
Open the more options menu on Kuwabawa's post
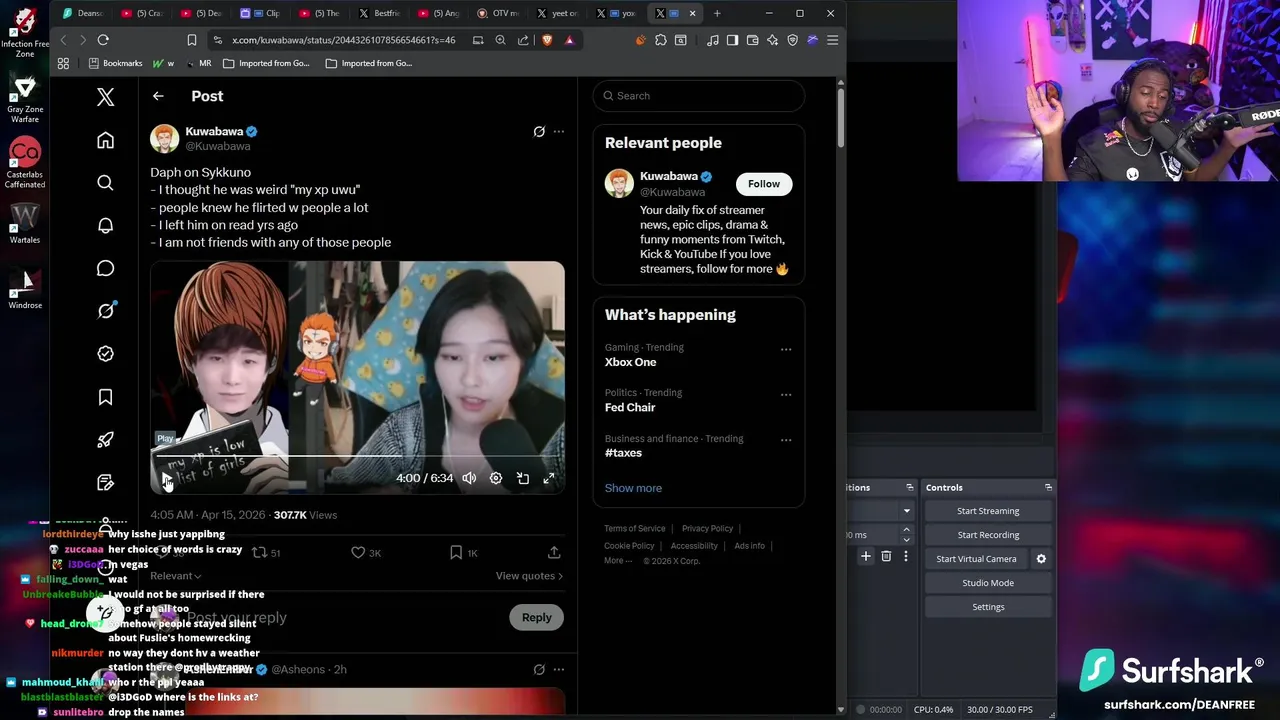pyautogui.click(x=559, y=131)
